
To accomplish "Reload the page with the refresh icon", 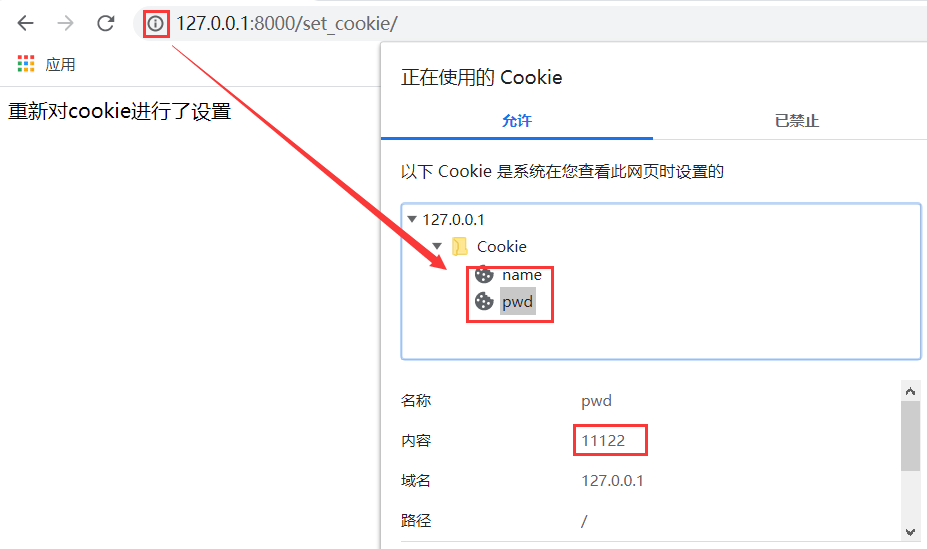I will [x=106, y=24].
